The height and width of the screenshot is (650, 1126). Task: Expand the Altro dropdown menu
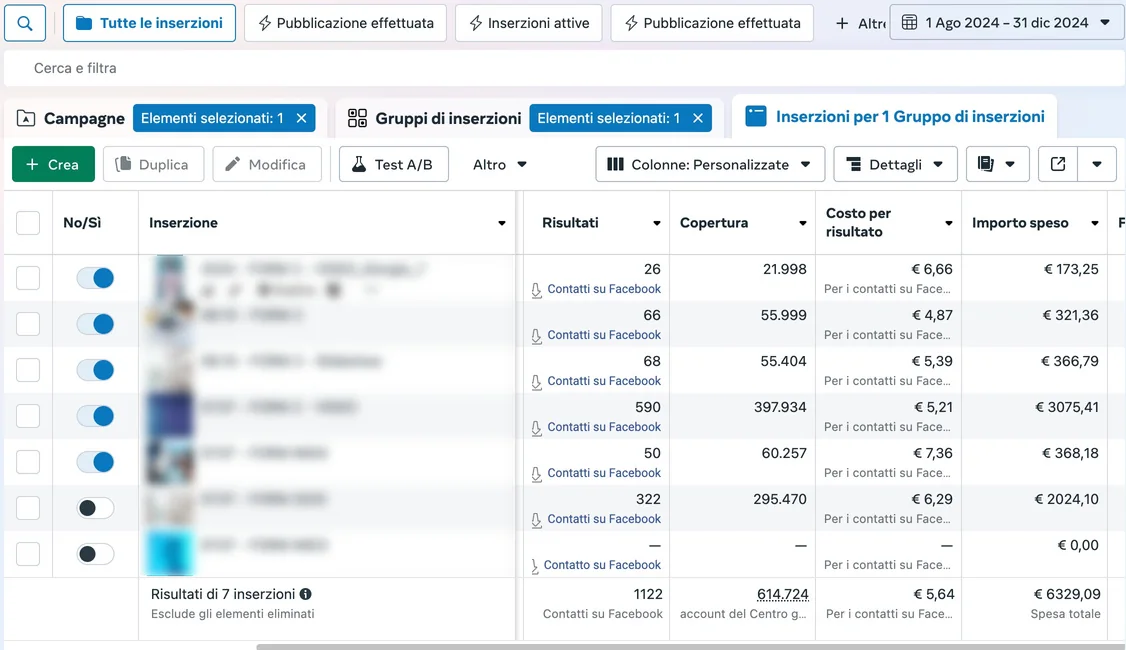[x=500, y=164]
